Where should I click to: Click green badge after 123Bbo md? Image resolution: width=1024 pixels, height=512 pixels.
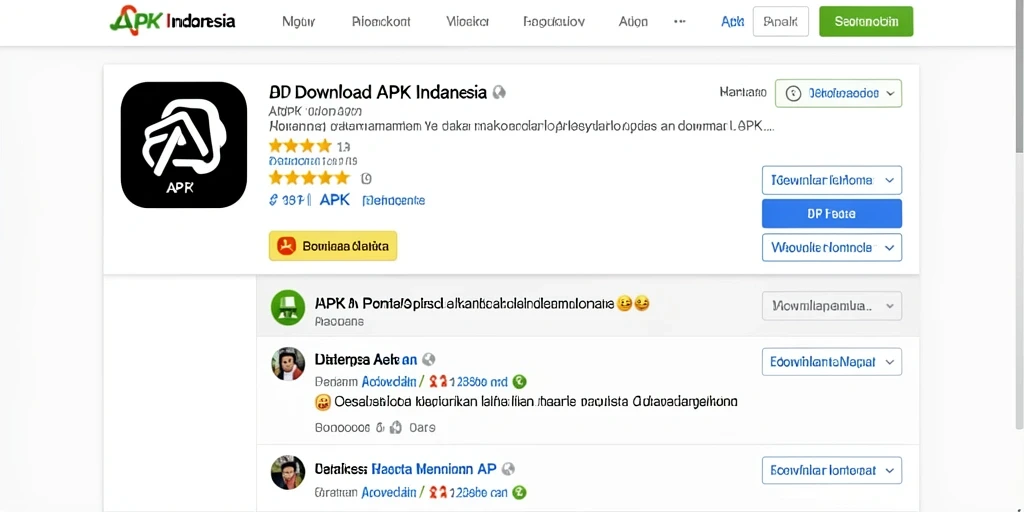[520, 381]
